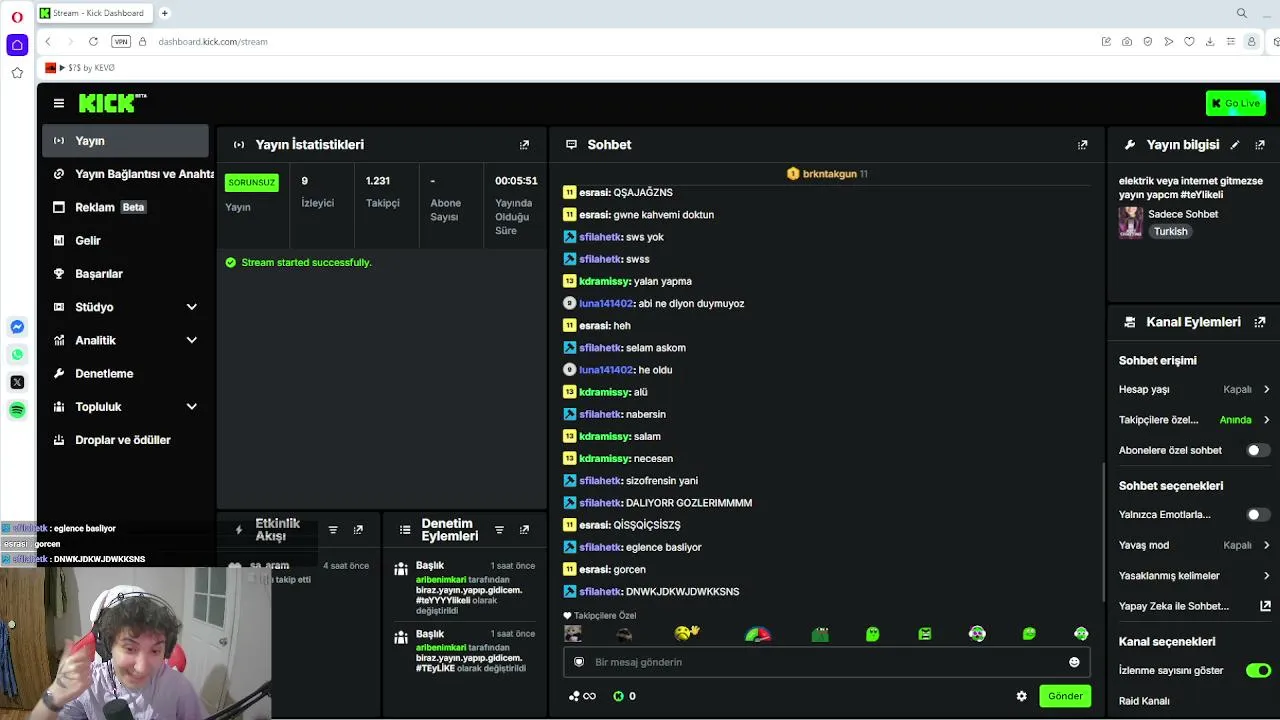Open Başarılar in the sidebar

coord(125,274)
